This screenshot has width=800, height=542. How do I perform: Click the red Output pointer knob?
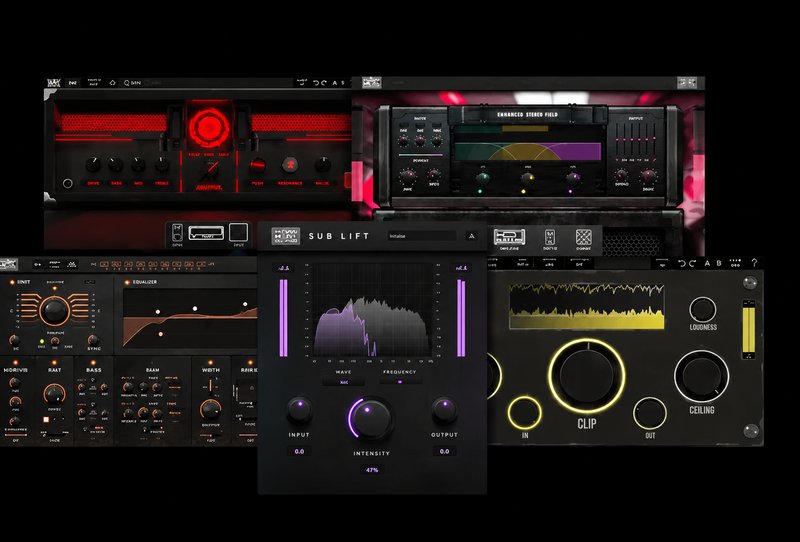point(210,169)
